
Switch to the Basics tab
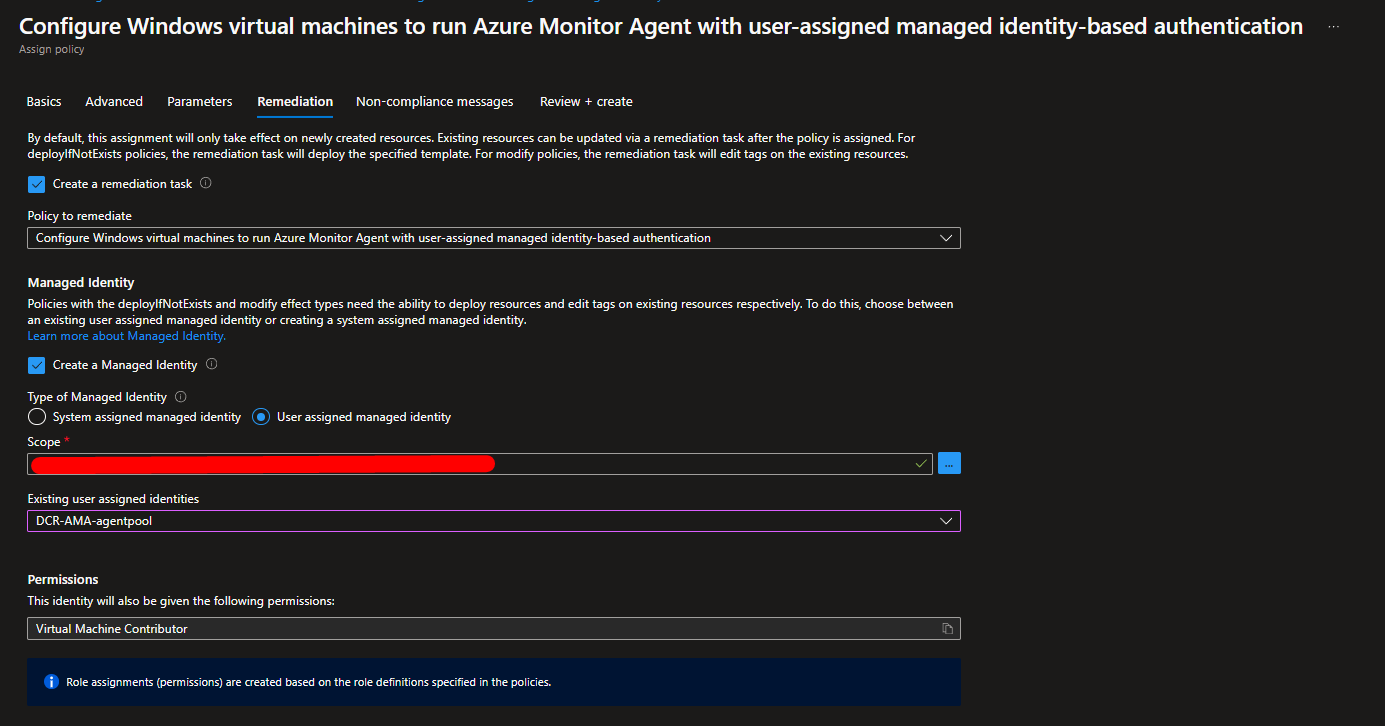[x=44, y=102]
